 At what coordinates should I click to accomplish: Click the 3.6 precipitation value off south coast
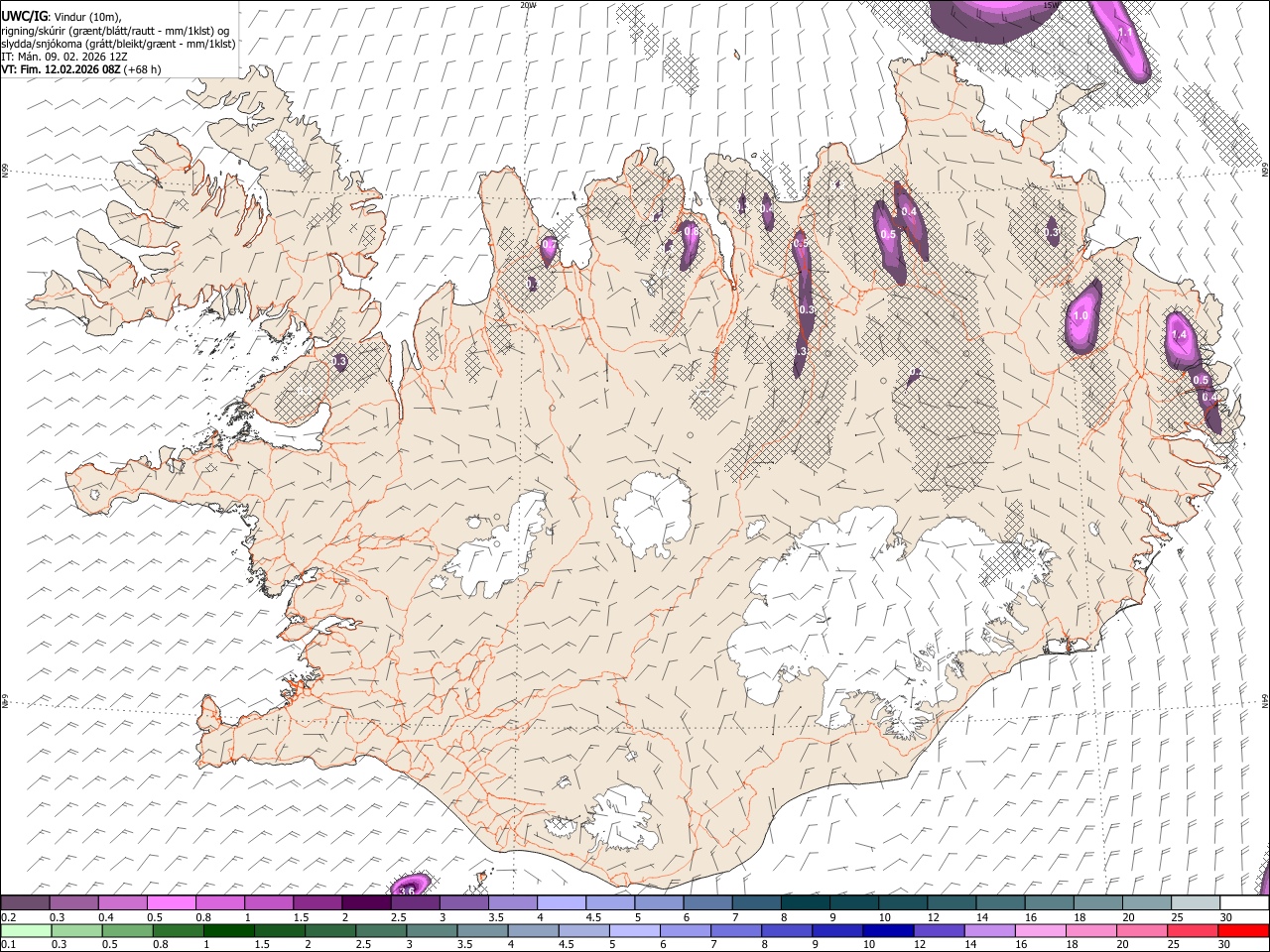406,891
